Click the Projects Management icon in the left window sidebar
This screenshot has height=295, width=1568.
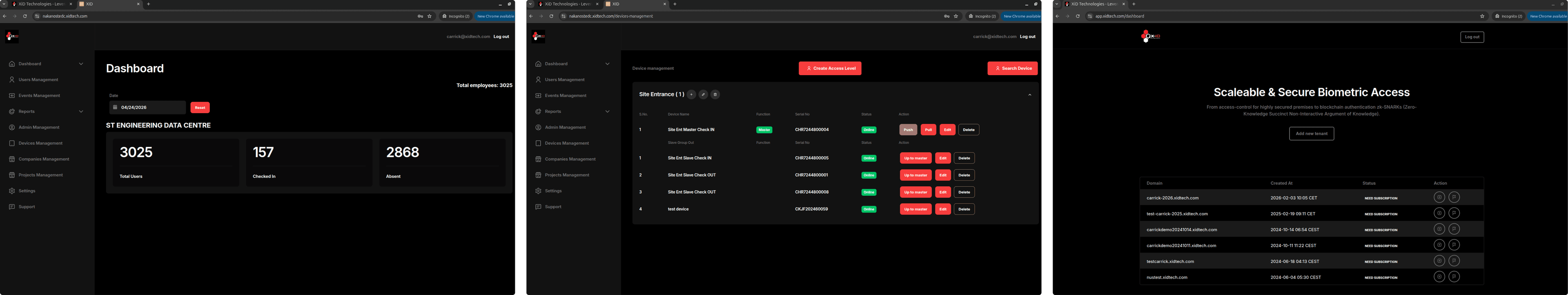(x=11, y=175)
